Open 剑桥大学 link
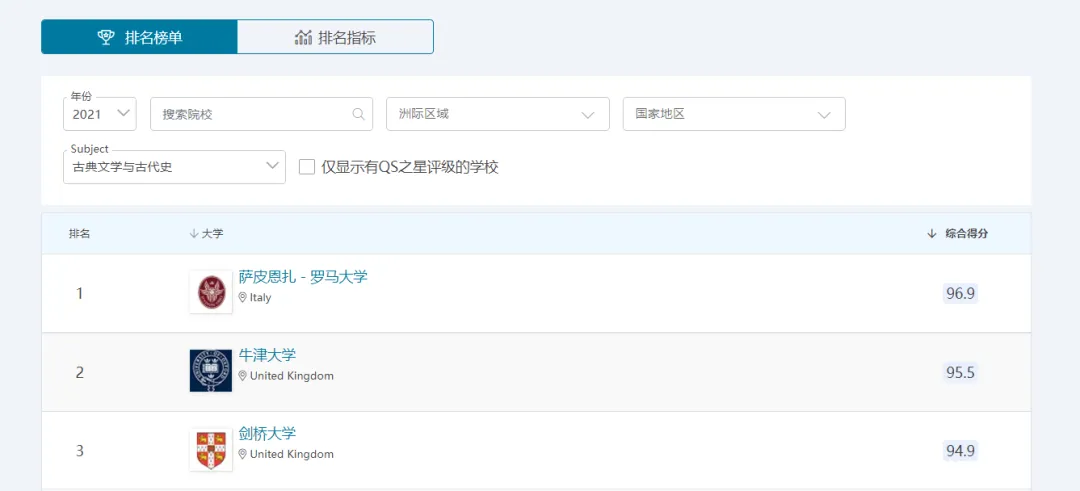 267,434
